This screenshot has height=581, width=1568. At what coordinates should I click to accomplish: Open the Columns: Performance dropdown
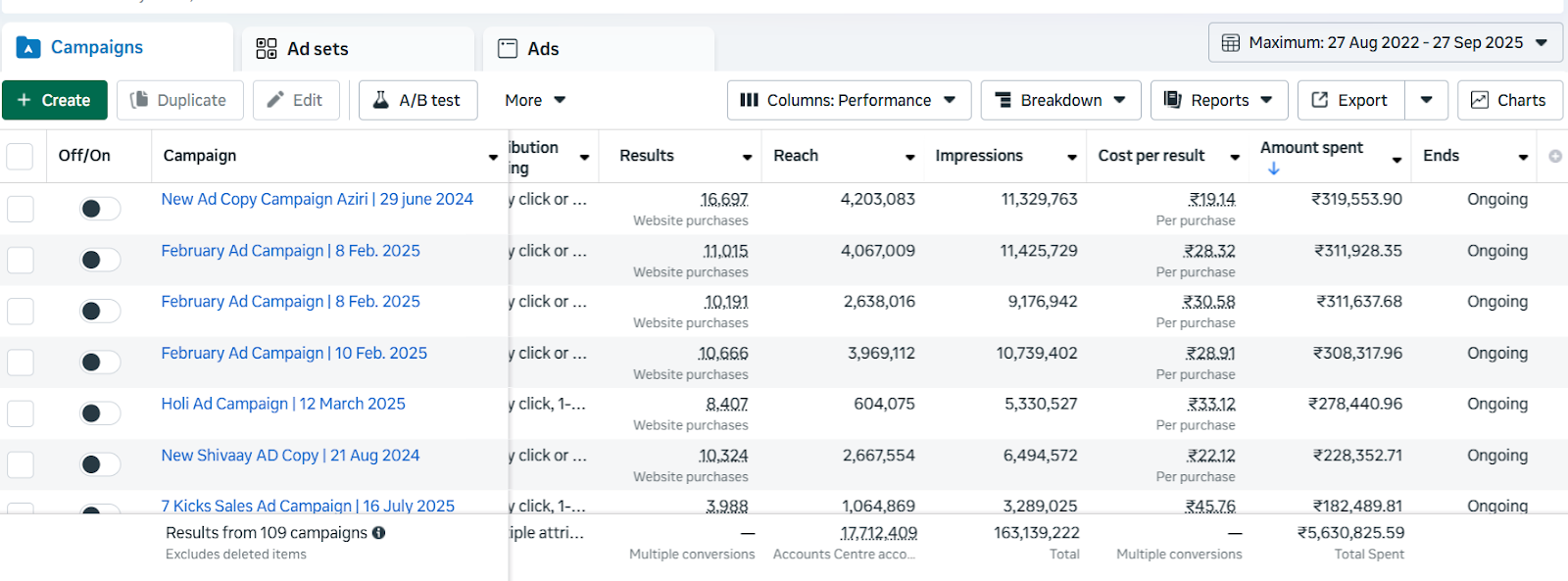tap(849, 100)
